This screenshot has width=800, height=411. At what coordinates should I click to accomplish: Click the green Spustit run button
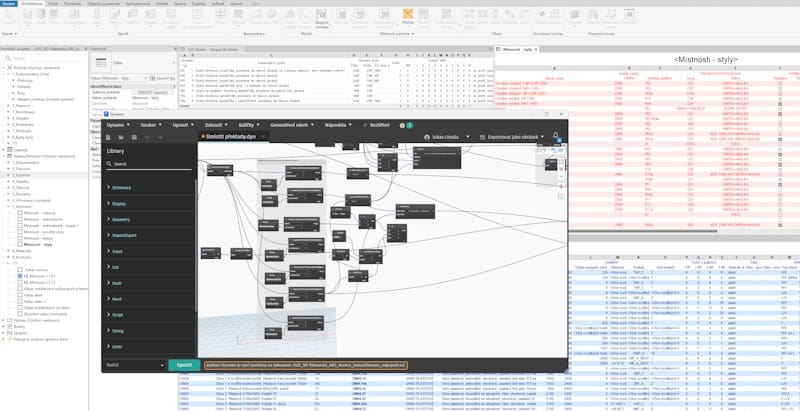pos(184,365)
